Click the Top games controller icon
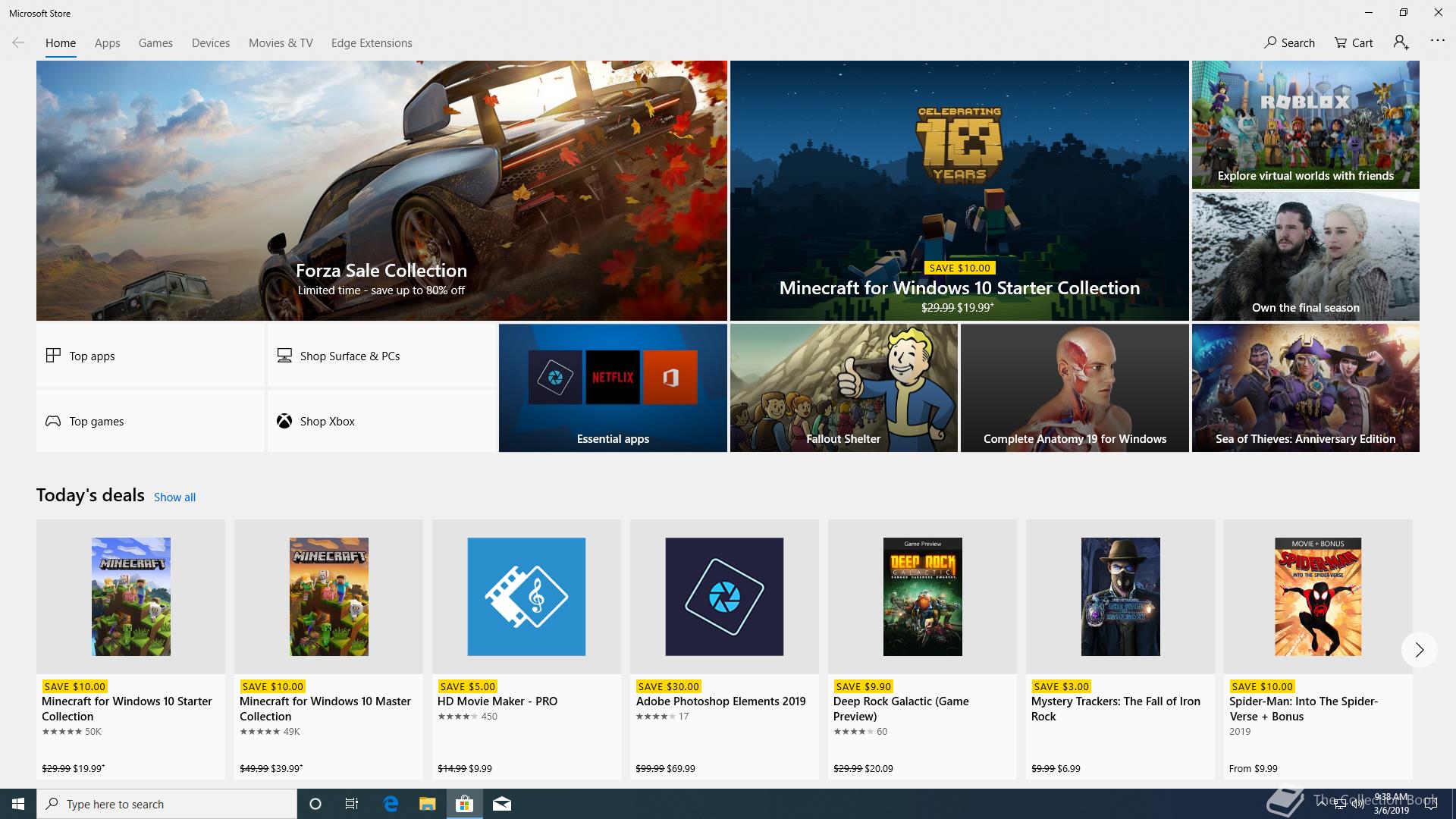 point(53,421)
